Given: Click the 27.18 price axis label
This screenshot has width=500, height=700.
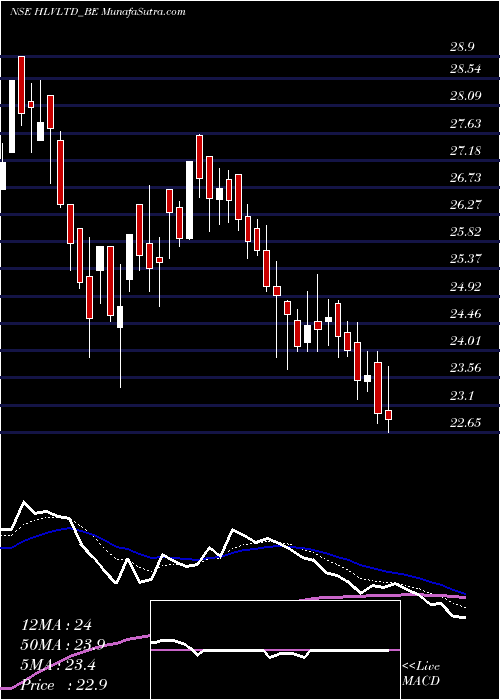Looking at the screenshot, I should tap(466, 150).
